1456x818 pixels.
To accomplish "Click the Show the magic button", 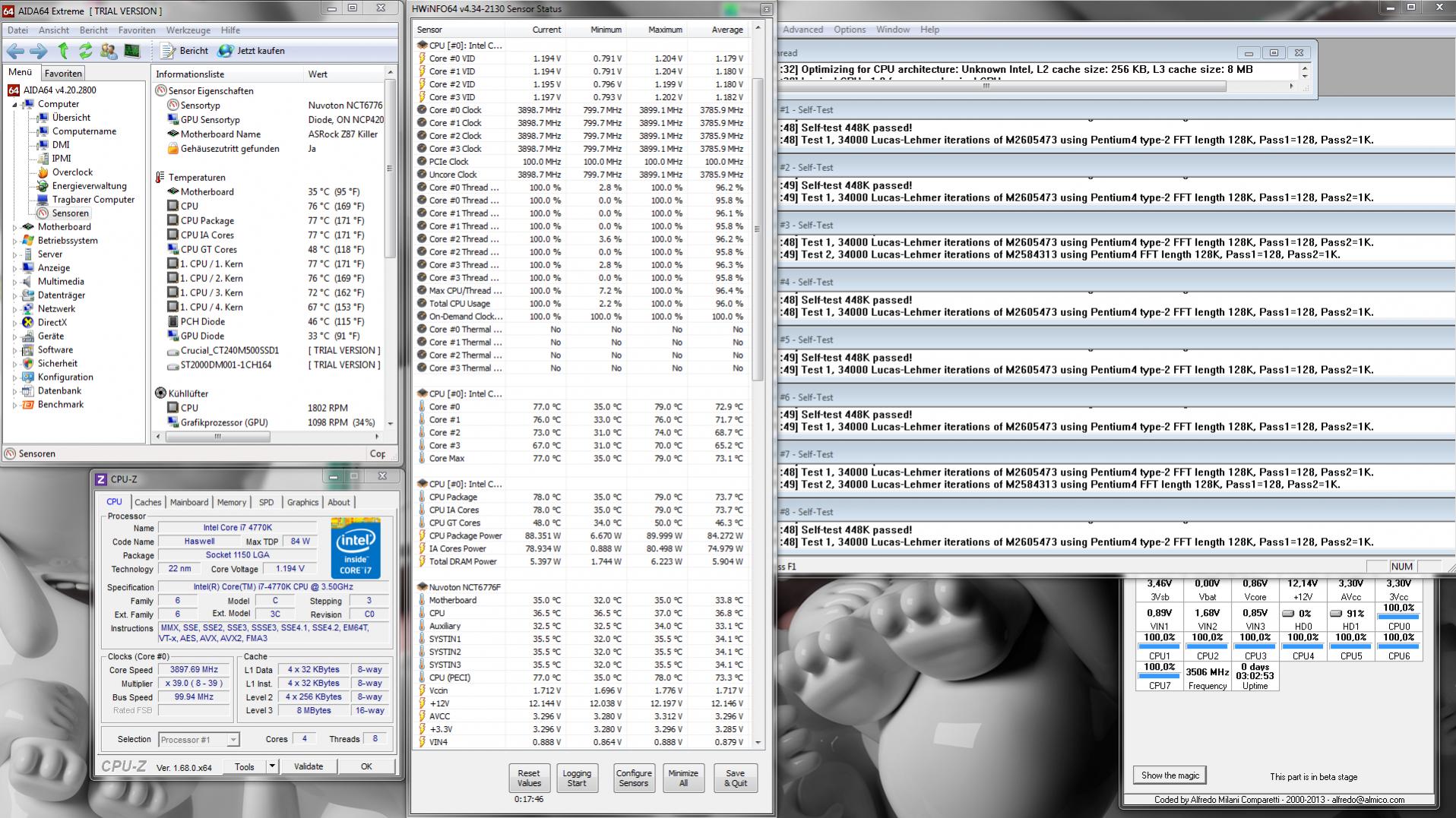I will 1170,775.
